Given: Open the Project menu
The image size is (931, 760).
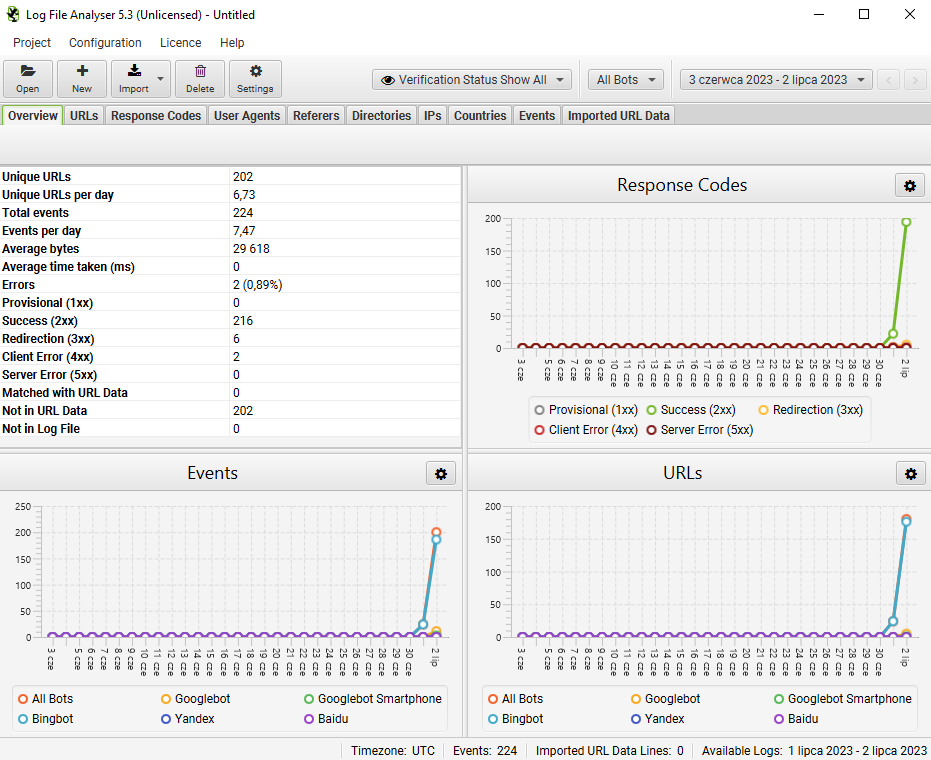Looking at the screenshot, I should [32, 43].
